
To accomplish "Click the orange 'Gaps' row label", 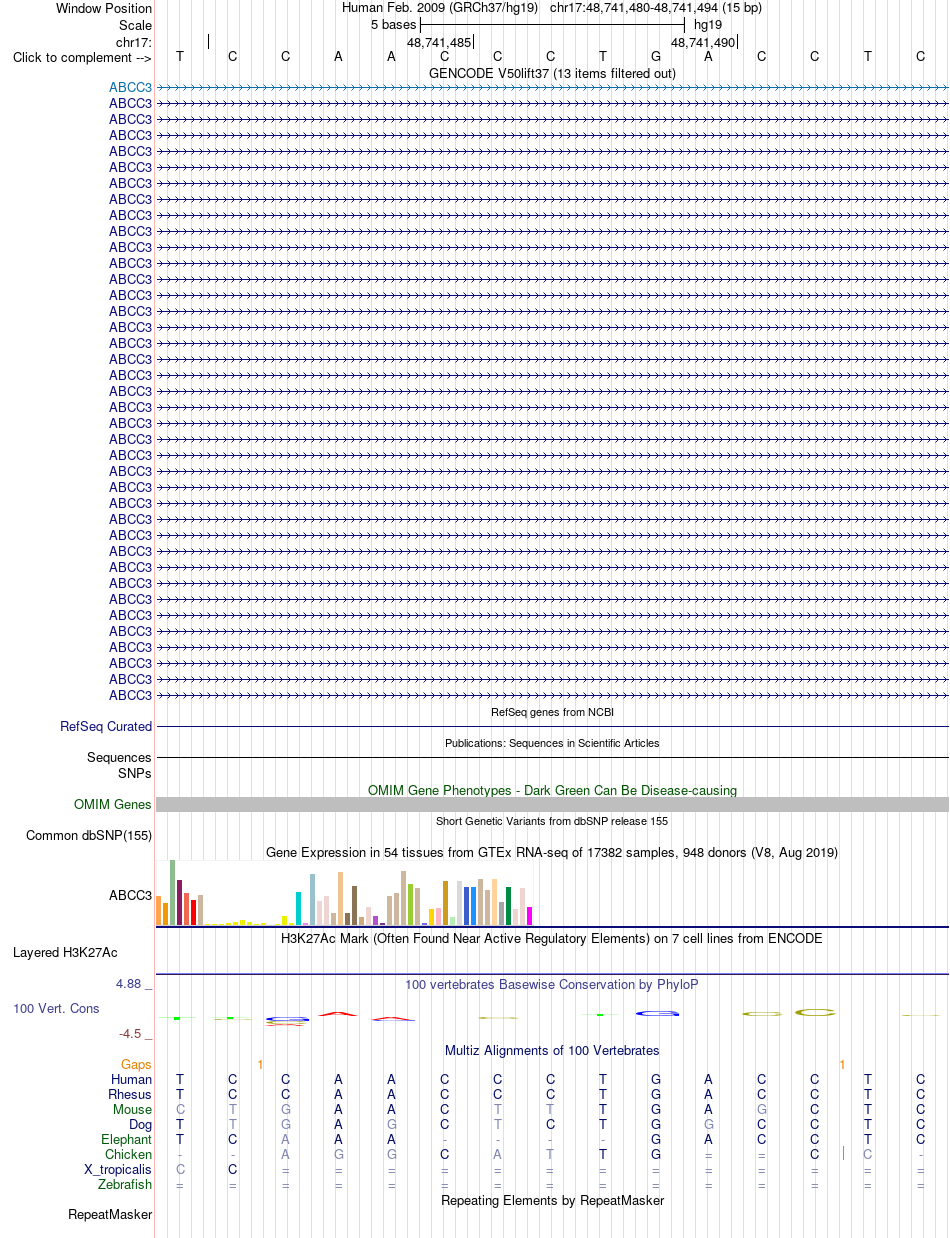I will tap(137, 1065).
